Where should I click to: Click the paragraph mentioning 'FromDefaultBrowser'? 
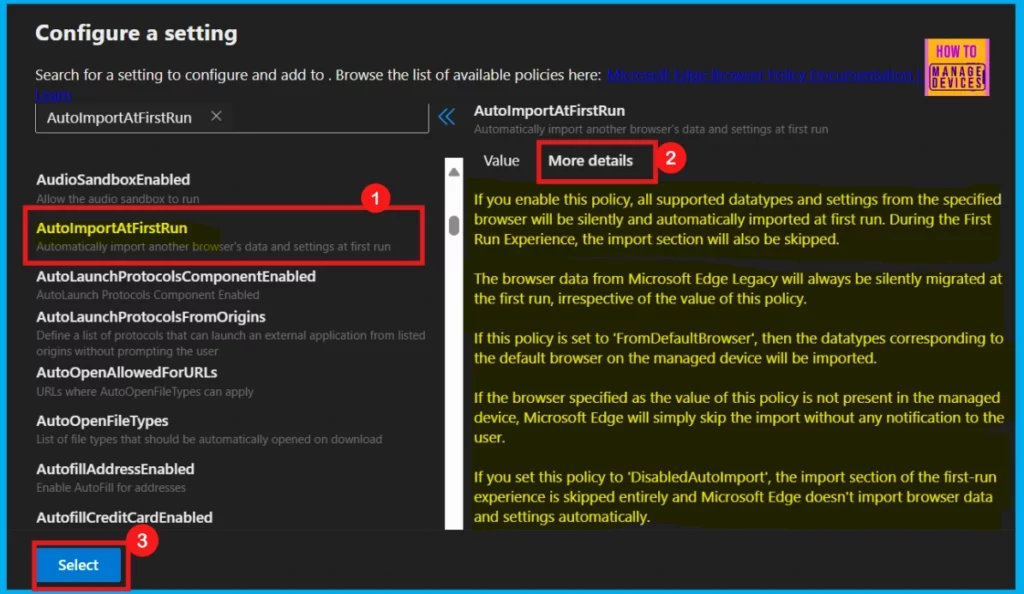pyautogui.click(x=738, y=348)
